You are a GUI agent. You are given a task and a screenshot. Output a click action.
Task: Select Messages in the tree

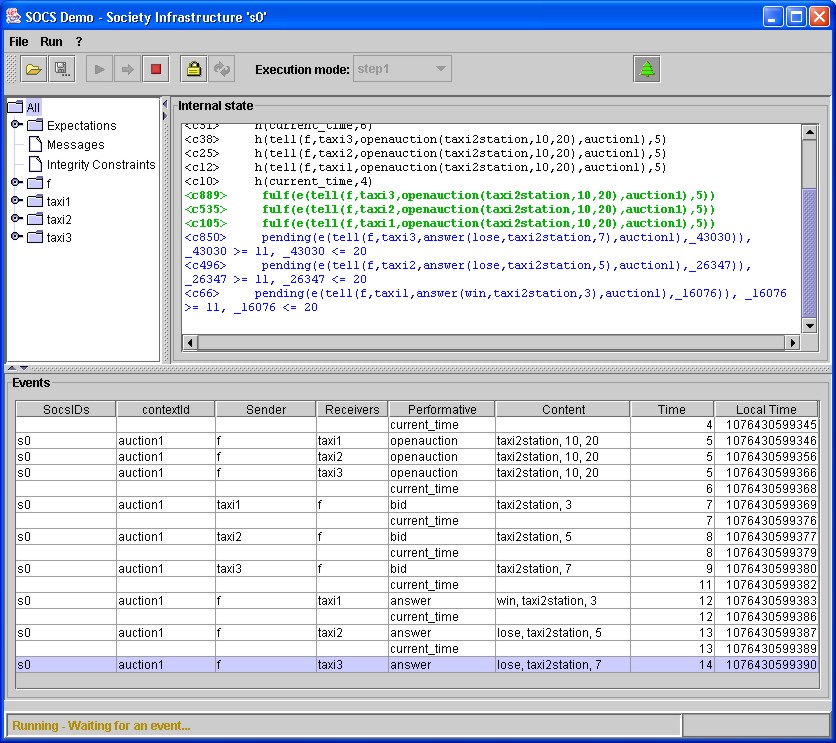75,145
